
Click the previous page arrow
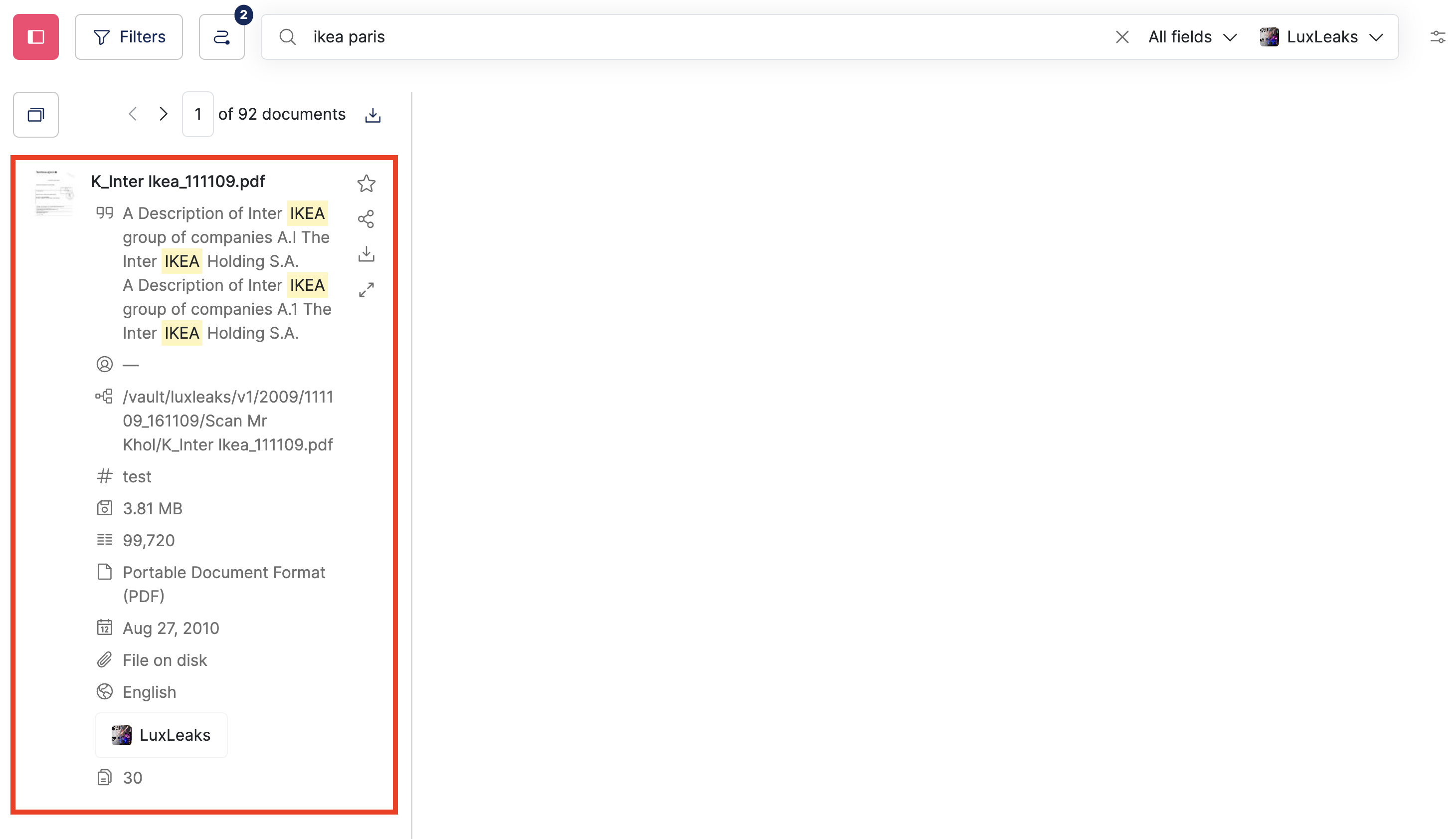[x=133, y=114]
